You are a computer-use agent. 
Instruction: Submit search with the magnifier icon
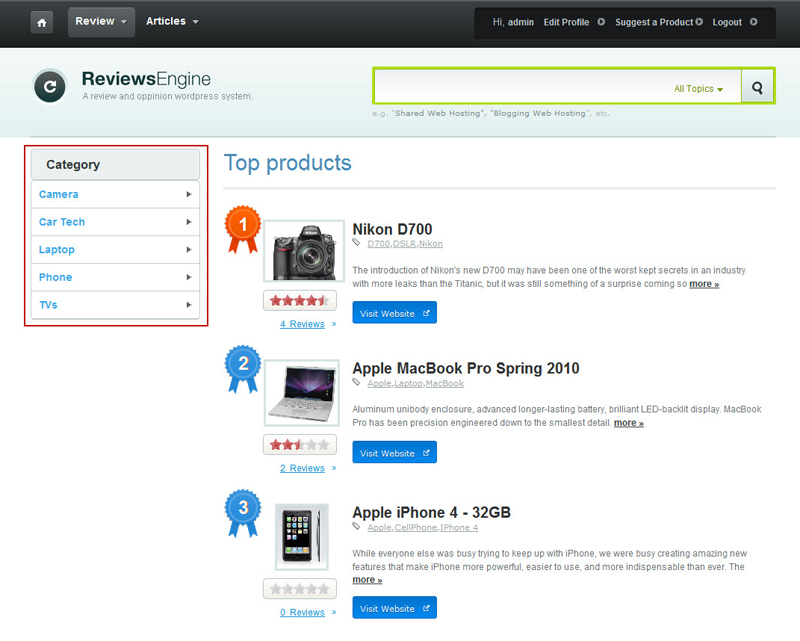(x=757, y=87)
